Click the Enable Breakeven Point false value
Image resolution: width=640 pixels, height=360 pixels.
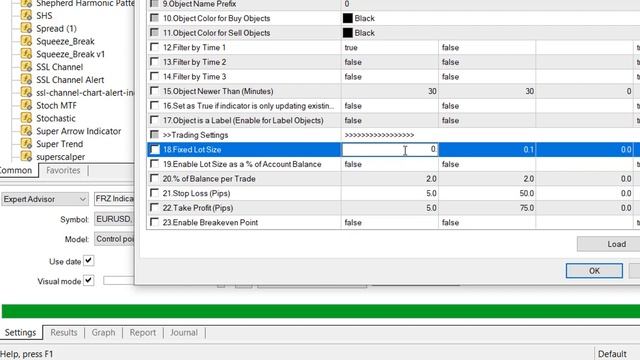pos(390,222)
